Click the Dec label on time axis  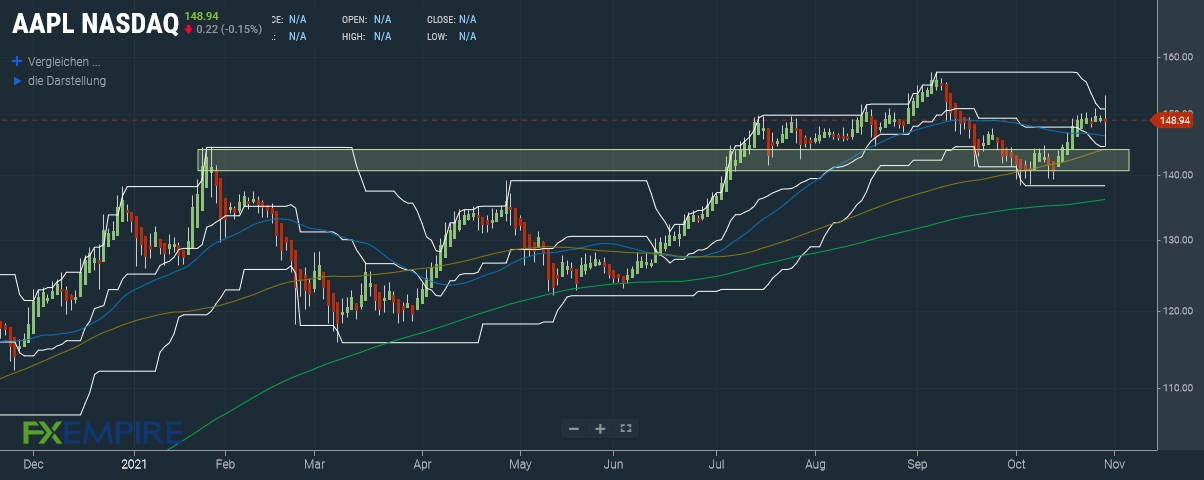(32, 464)
